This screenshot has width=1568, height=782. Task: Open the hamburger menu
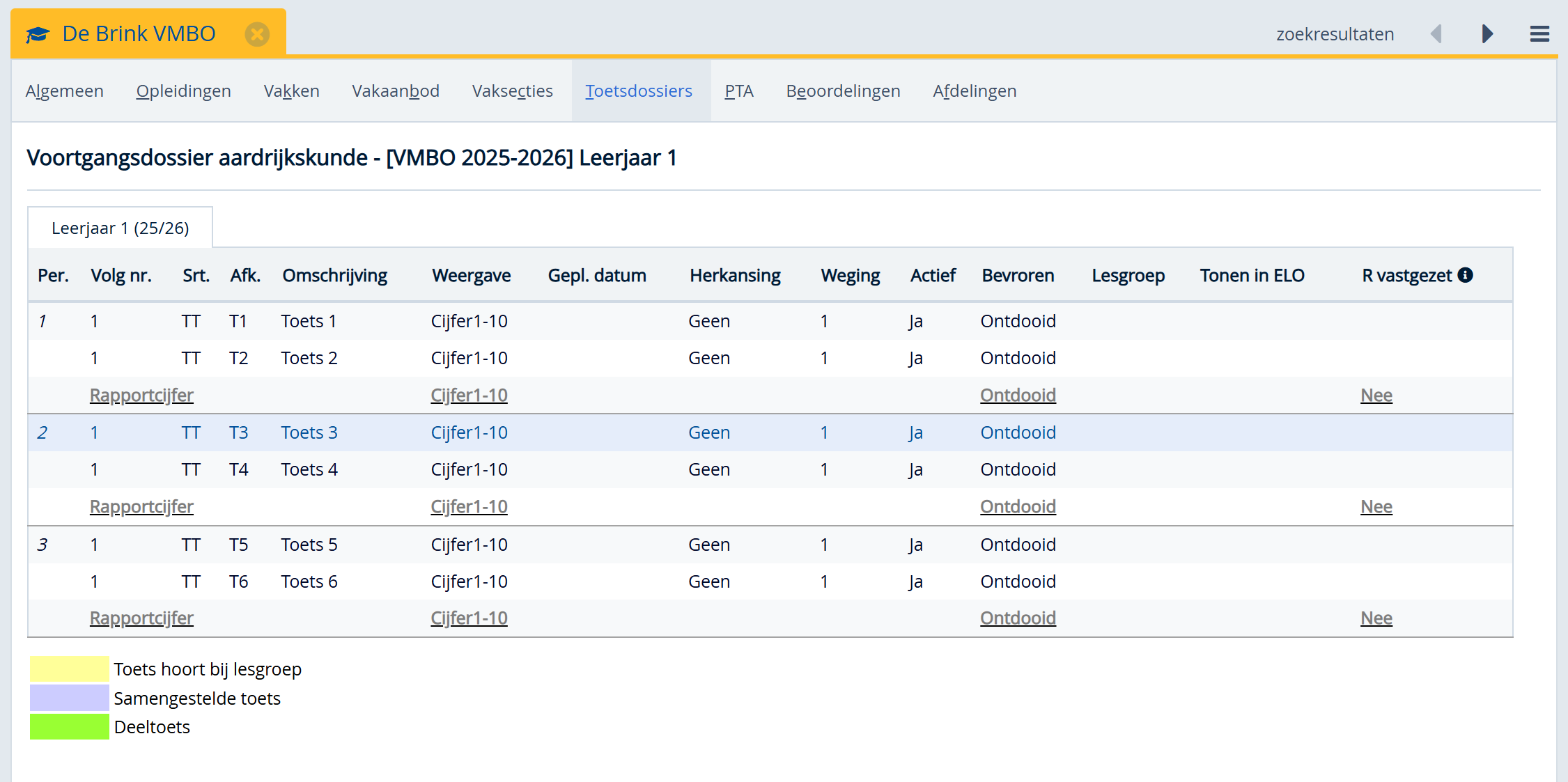point(1539,34)
